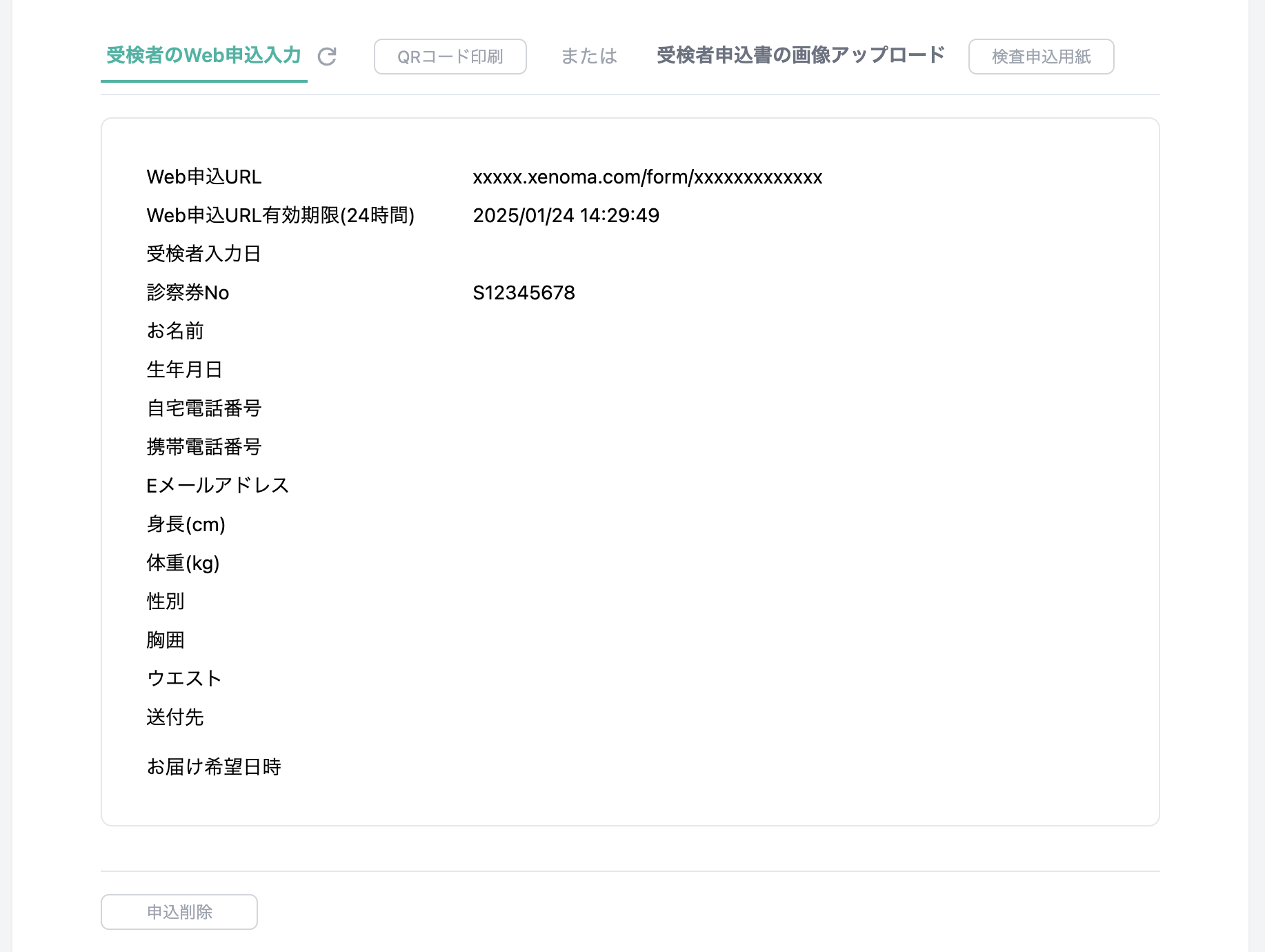1265x952 pixels.
Task: Click the 診察券No value S12345678
Action: pos(524,293)
